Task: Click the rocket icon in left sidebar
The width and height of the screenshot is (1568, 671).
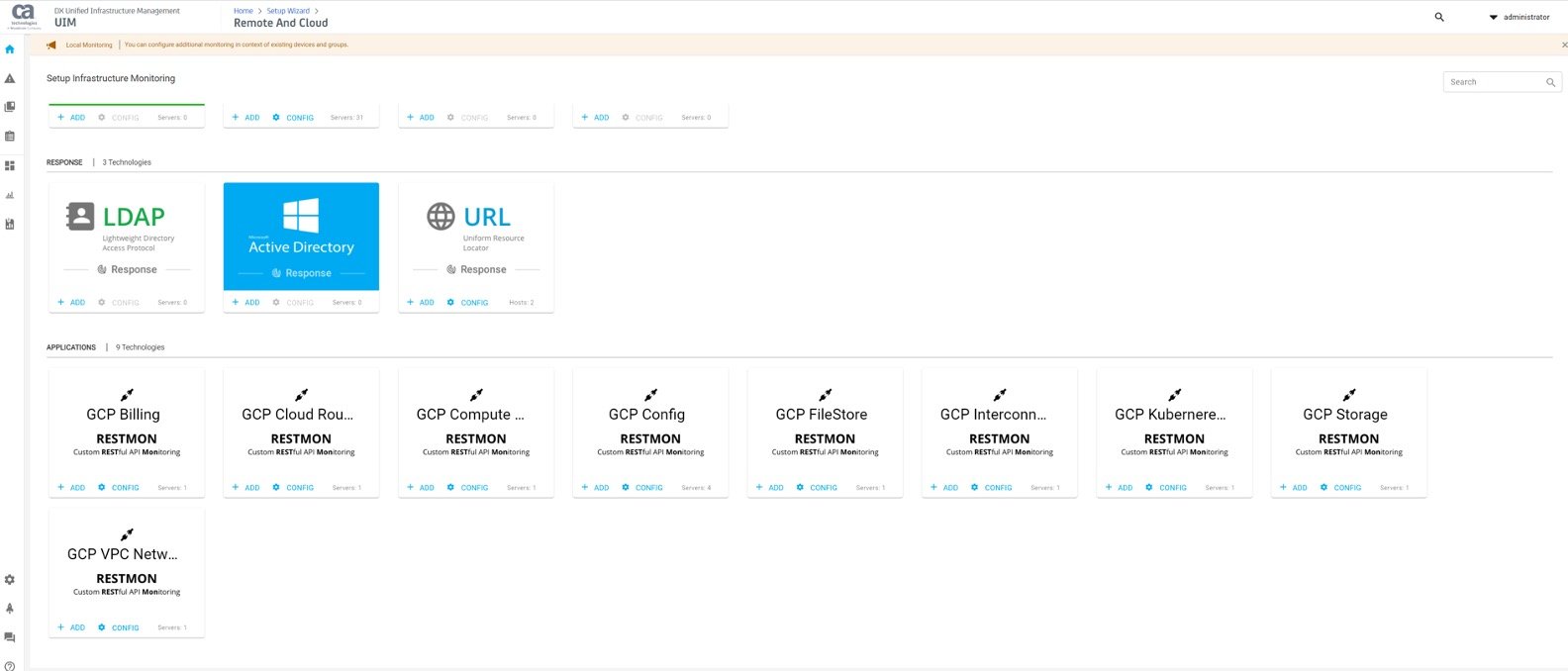Action: pos(10,609)
